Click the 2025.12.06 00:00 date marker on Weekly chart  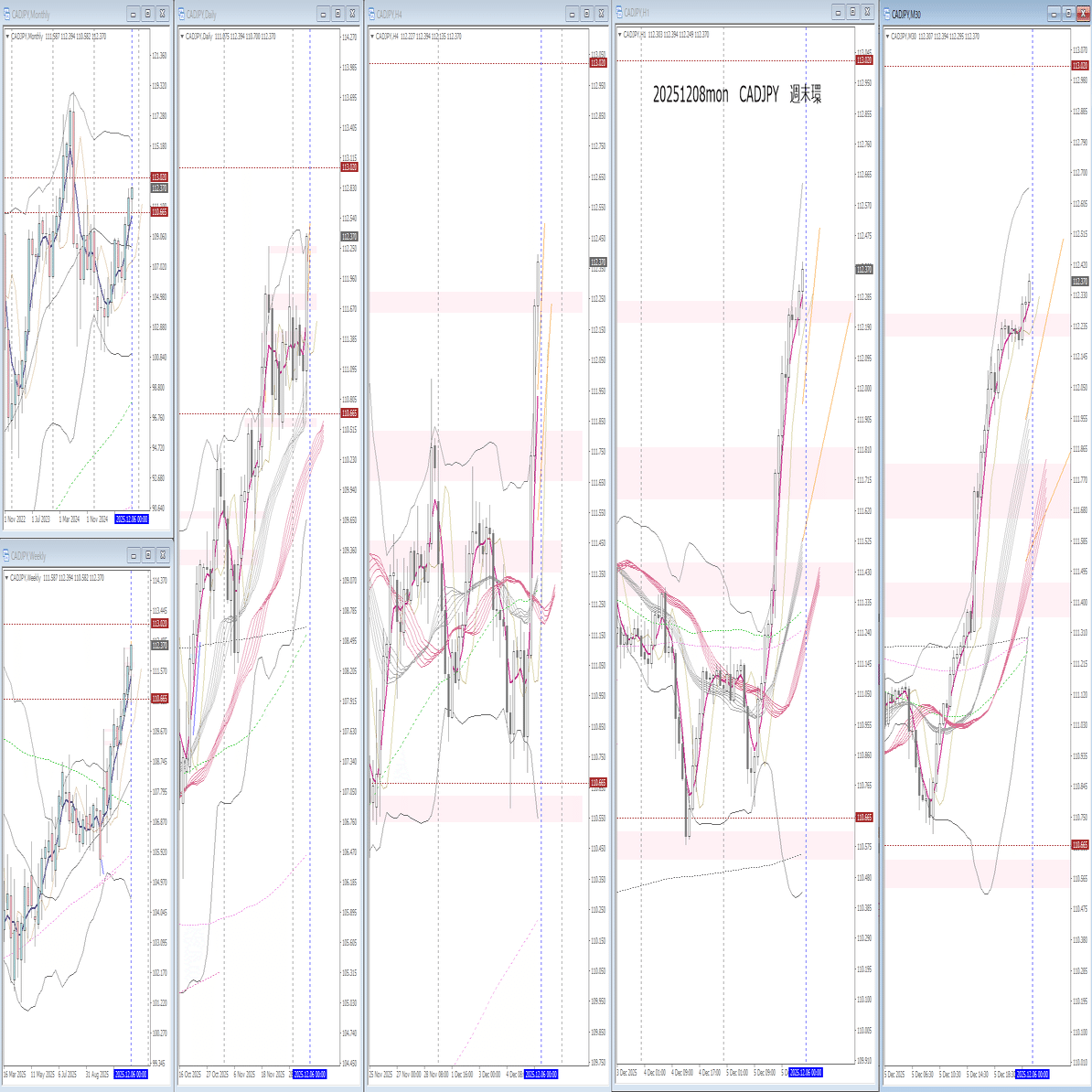(131, 1075)
